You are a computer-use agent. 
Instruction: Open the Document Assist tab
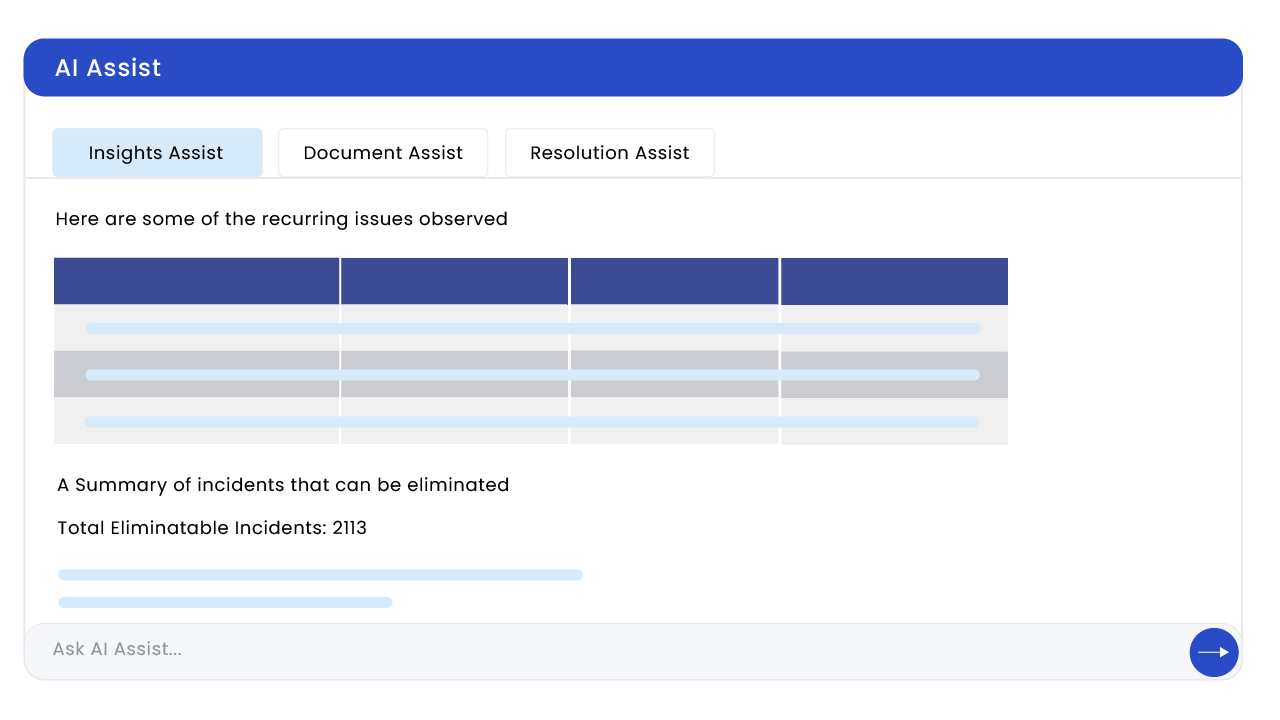383,153
